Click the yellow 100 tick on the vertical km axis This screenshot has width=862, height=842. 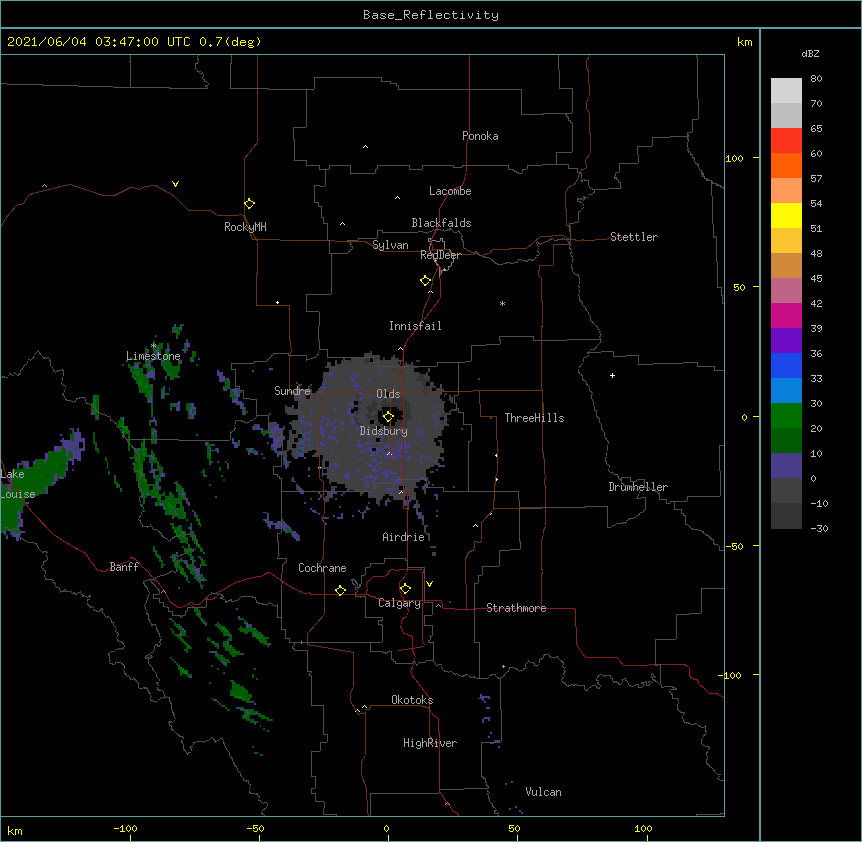pyautogui.click(x=734, y=158)
